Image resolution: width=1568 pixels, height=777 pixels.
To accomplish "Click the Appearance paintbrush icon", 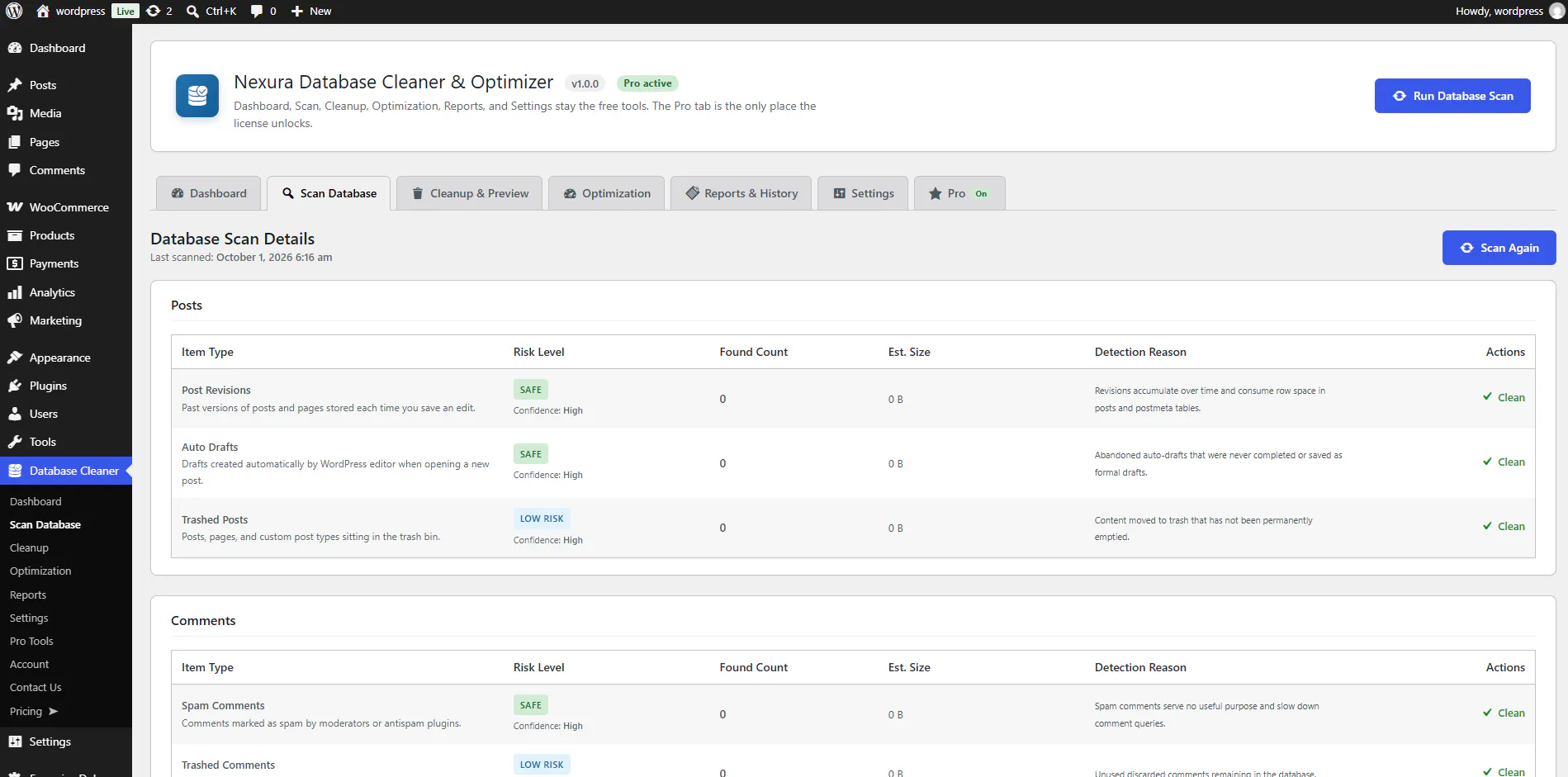I will click(15, 358).
